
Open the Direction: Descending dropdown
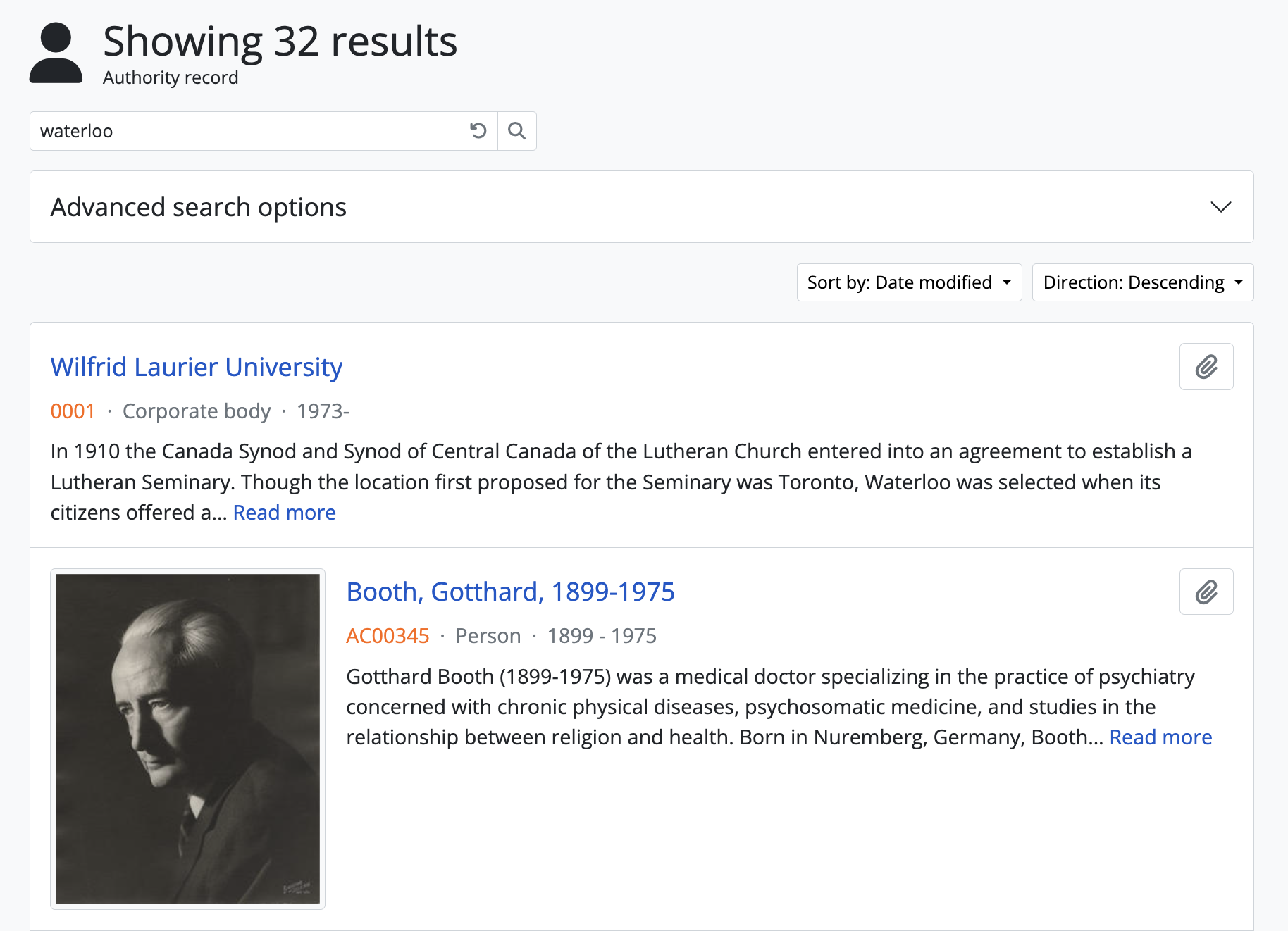point(1142,282)
